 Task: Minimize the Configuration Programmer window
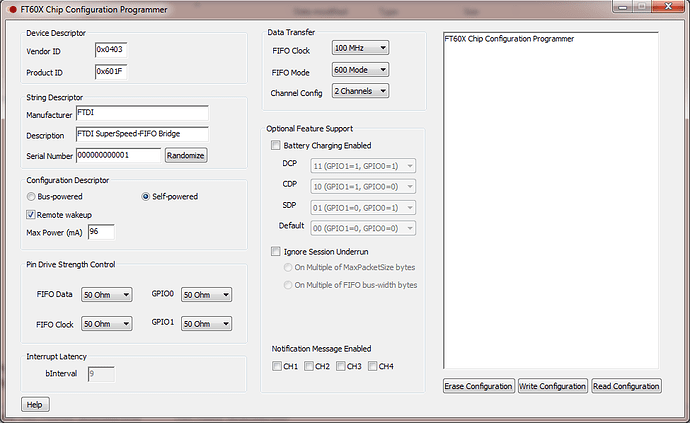coord(623,7)
